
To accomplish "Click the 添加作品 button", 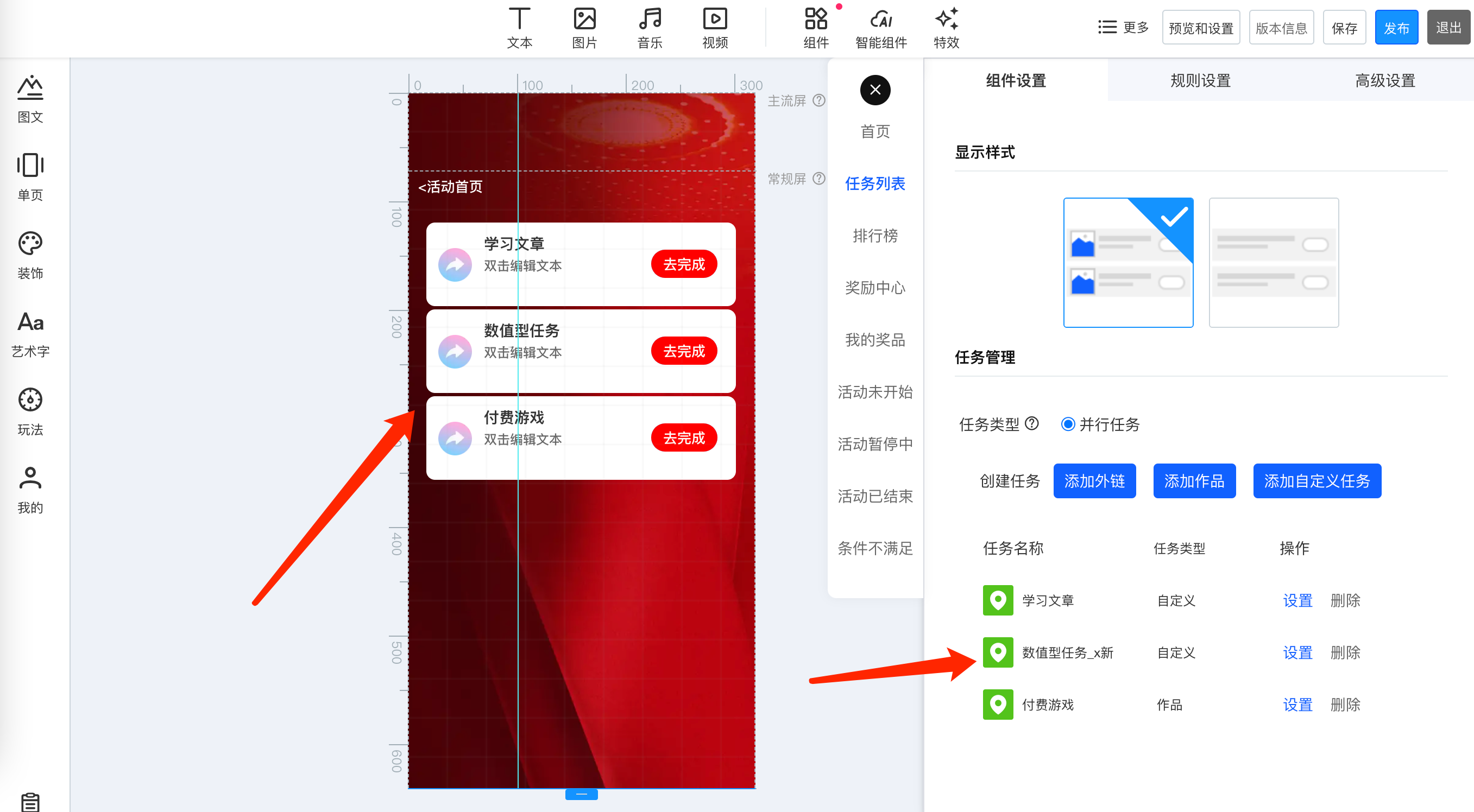I will (x=1194, y=481).
